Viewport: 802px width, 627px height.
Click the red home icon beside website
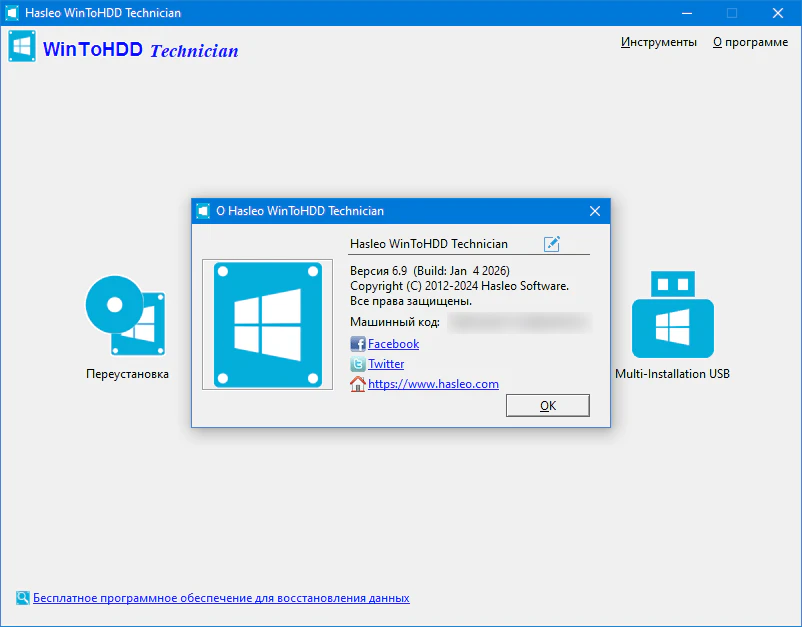358,384
